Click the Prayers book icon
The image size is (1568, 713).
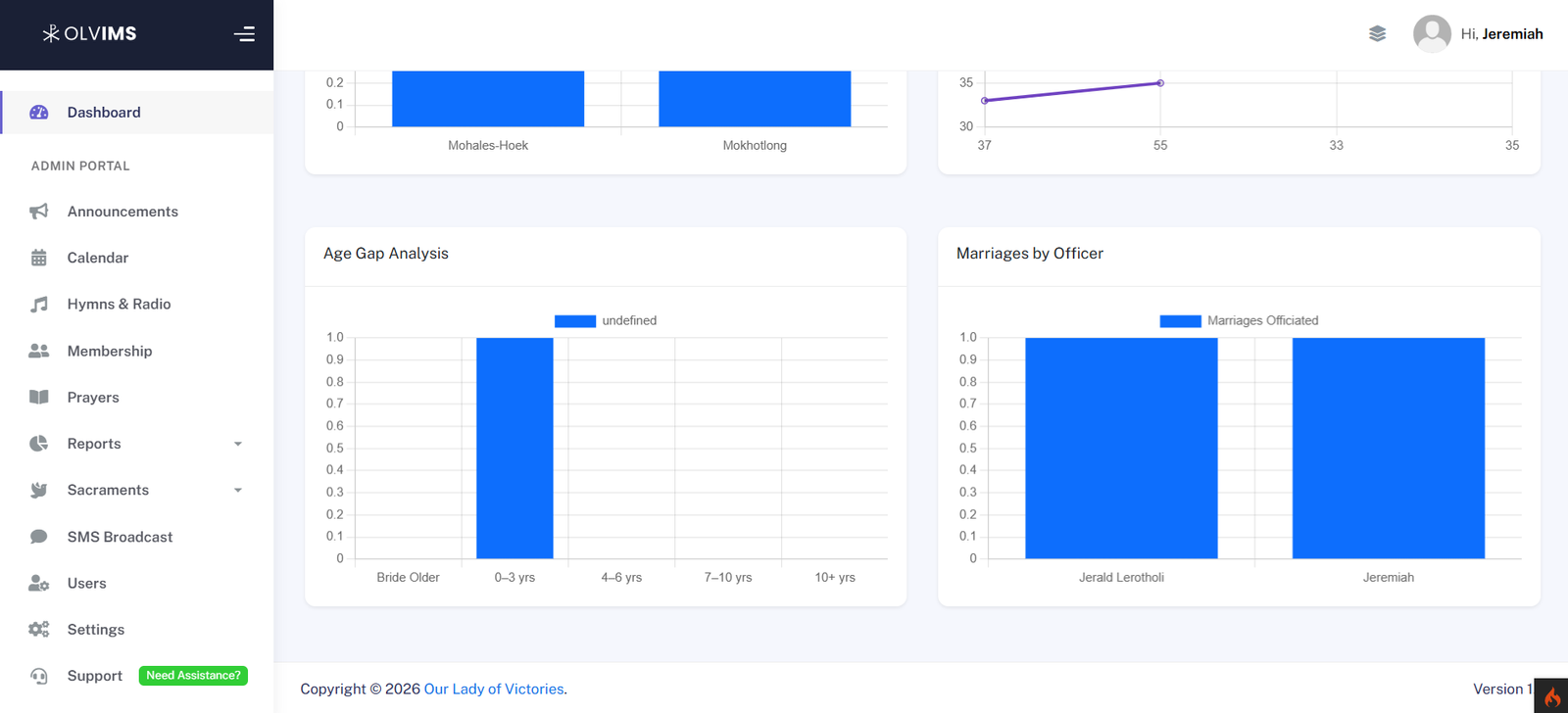tap(39, 398)
